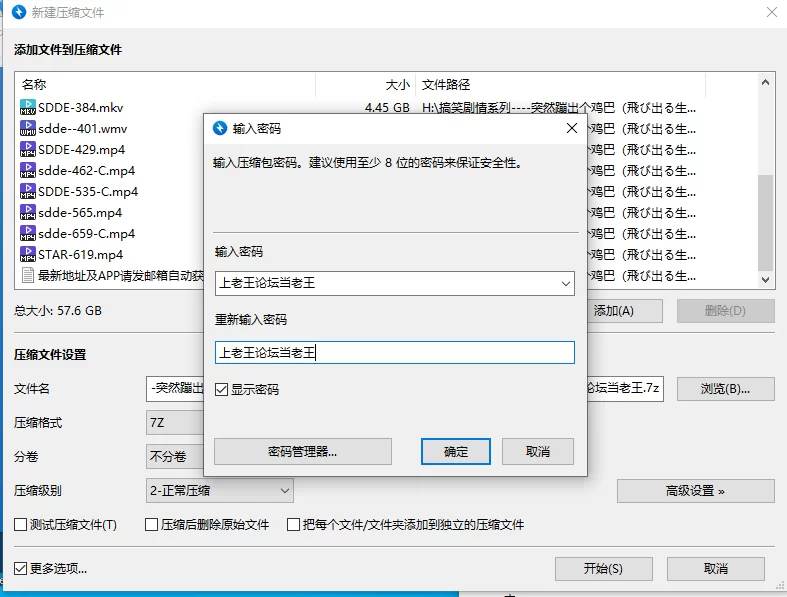Click the sdde--401.wmv file icon
This screenshot has height=597, width=787.
tap(28, 129)
